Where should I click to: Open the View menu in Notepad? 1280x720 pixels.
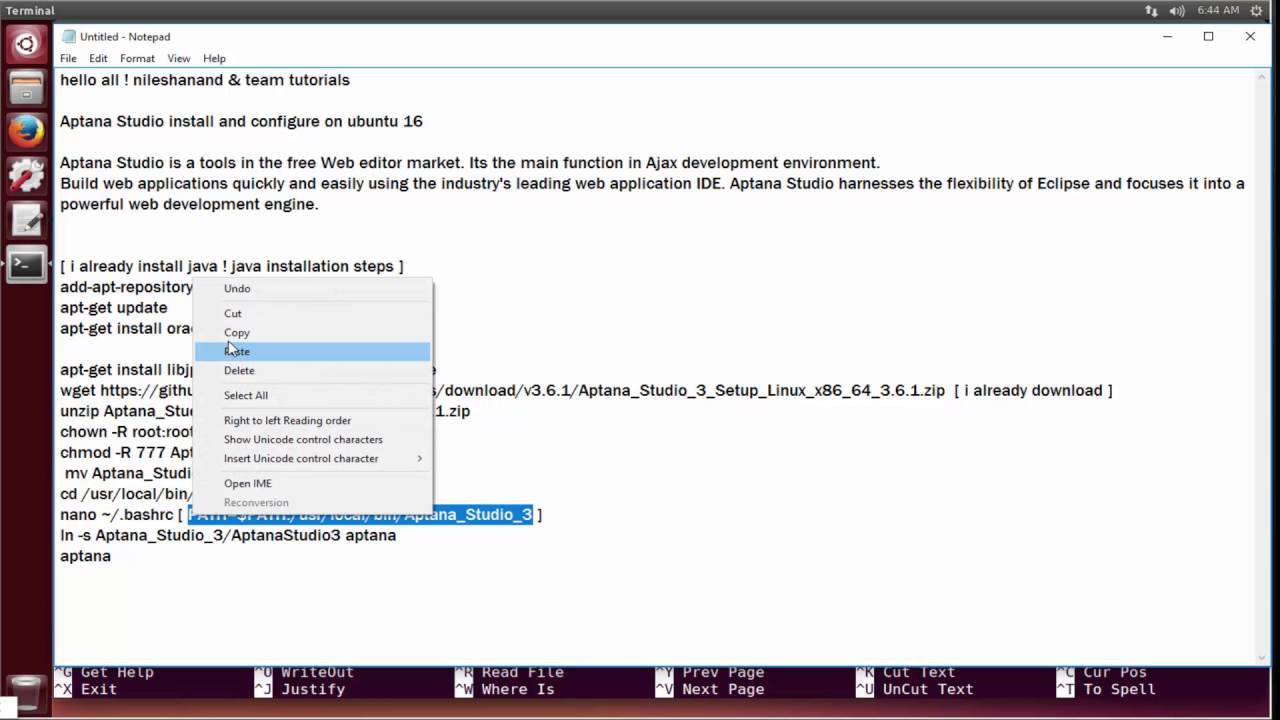[179, 58]
